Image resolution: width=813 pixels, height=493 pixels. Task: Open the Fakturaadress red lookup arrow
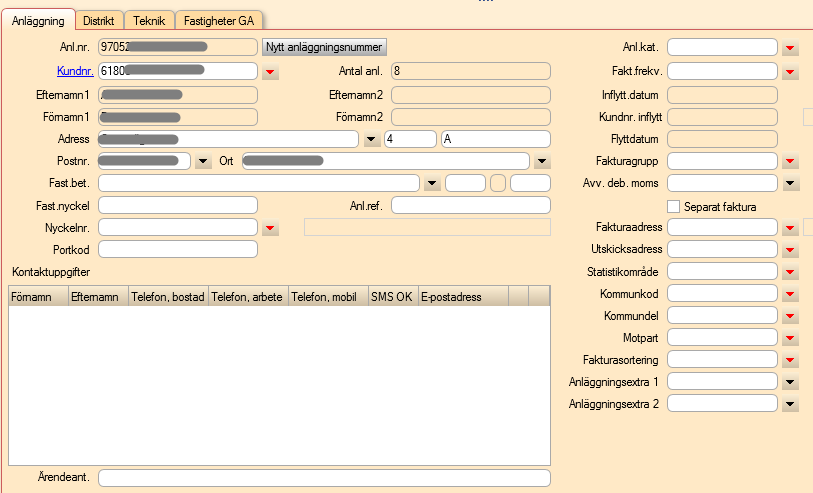click(790, 228)
